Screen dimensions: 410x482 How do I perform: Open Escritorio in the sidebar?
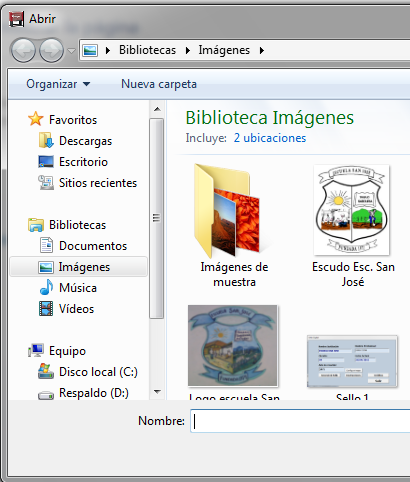83,162
